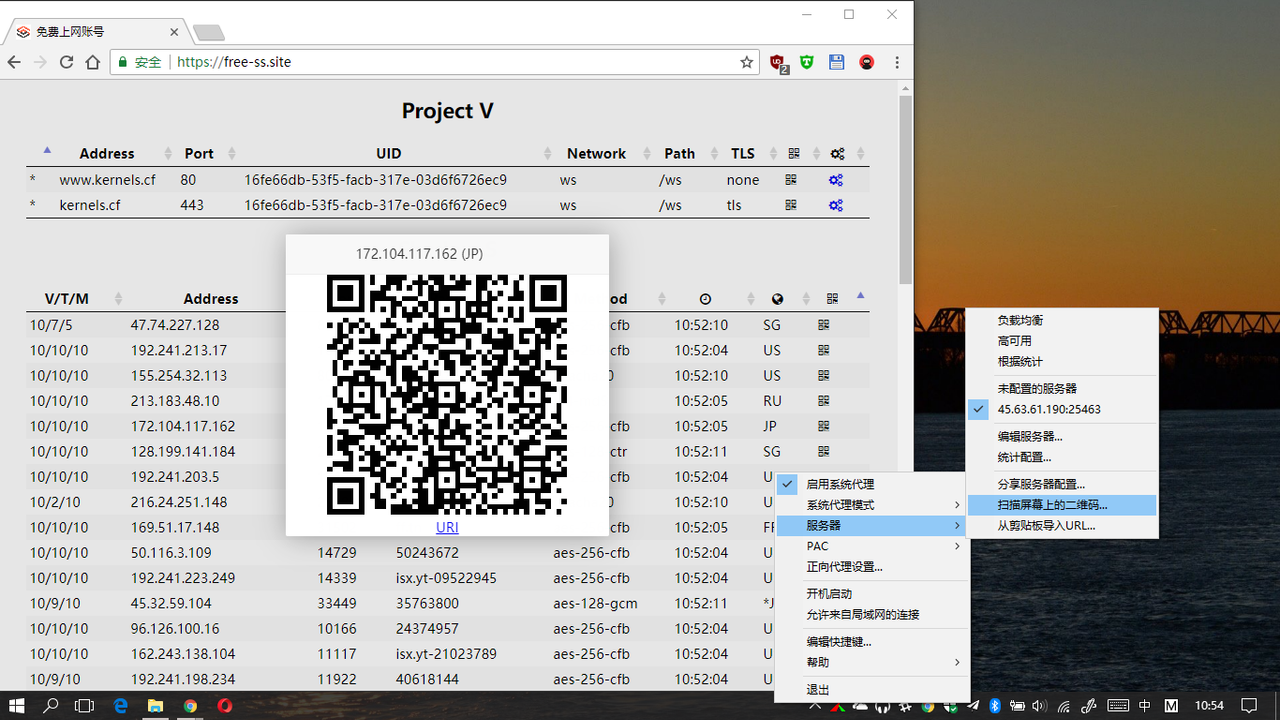Open the browser home page
The image size is (1280, 720).
pyautogui.click(x=92, y=62)
